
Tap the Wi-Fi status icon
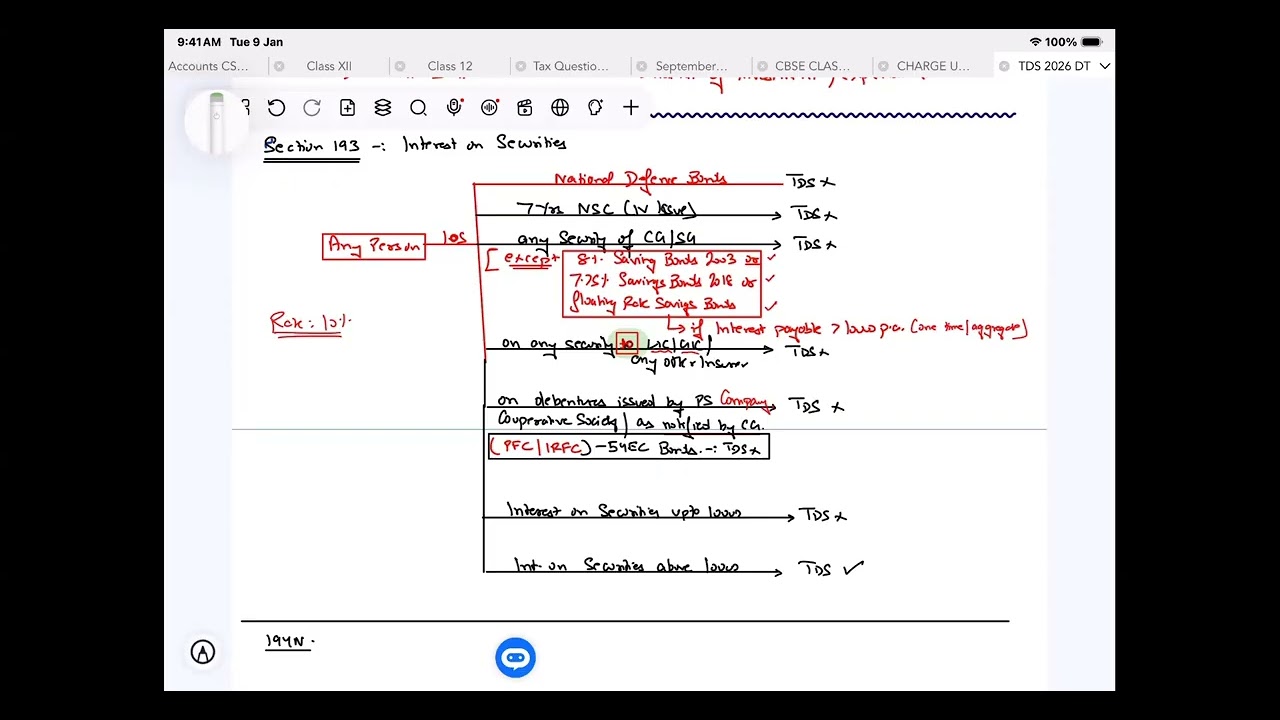[1035, 42]
